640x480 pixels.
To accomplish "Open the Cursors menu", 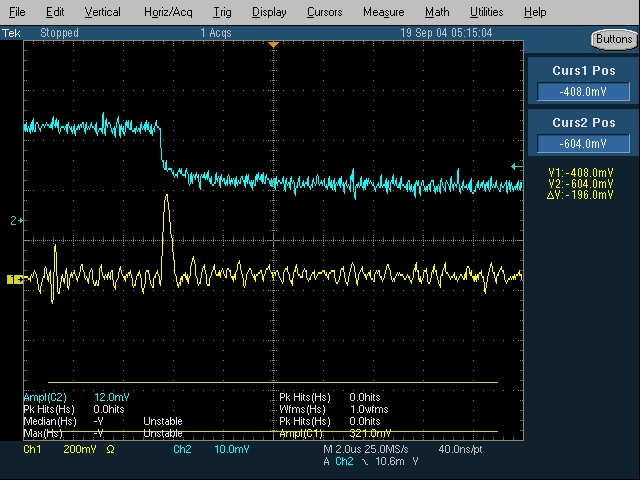I will [x=324, y=12].
